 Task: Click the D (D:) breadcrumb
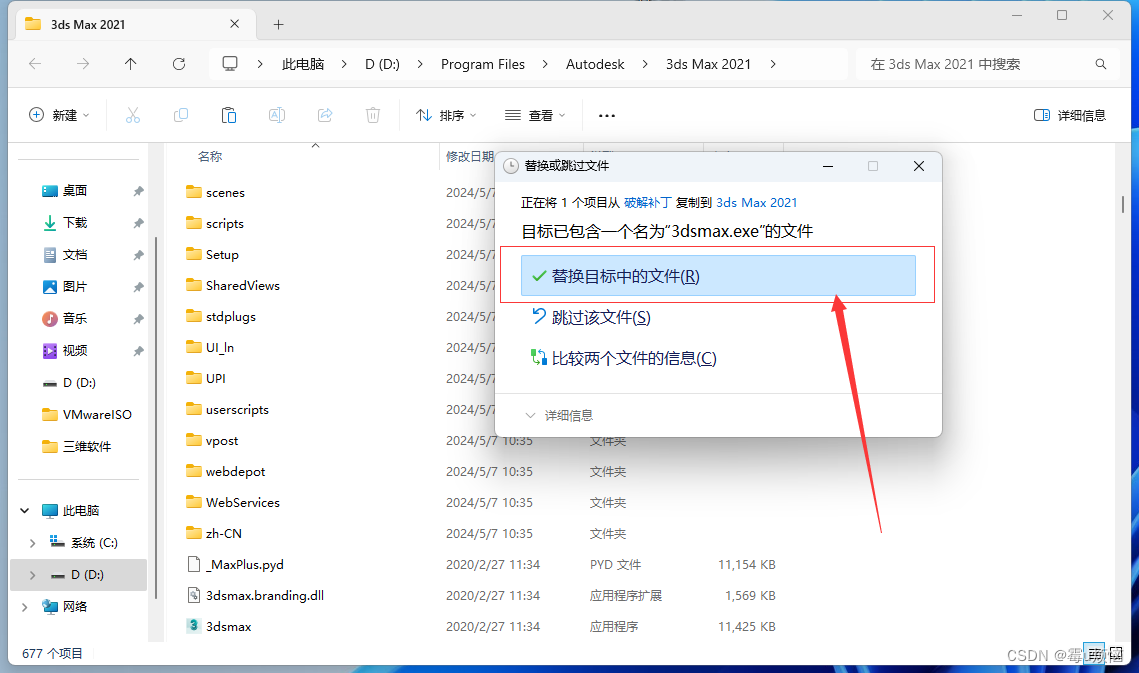pos(382,64)
